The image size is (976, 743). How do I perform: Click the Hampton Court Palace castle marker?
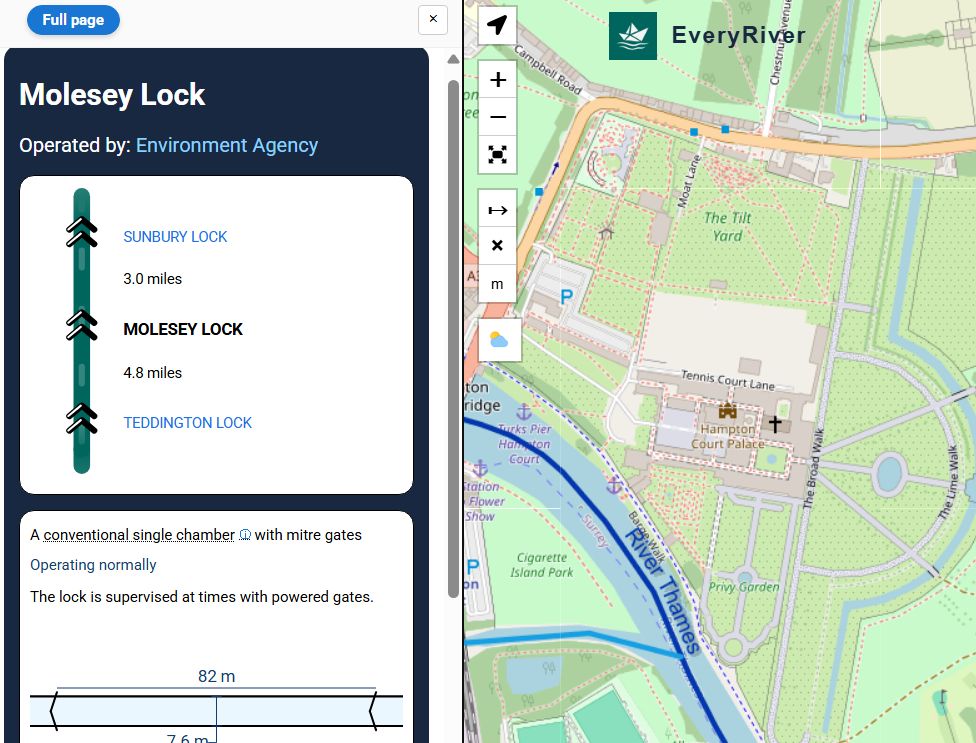pyautogui.click(x=727, y=411)
